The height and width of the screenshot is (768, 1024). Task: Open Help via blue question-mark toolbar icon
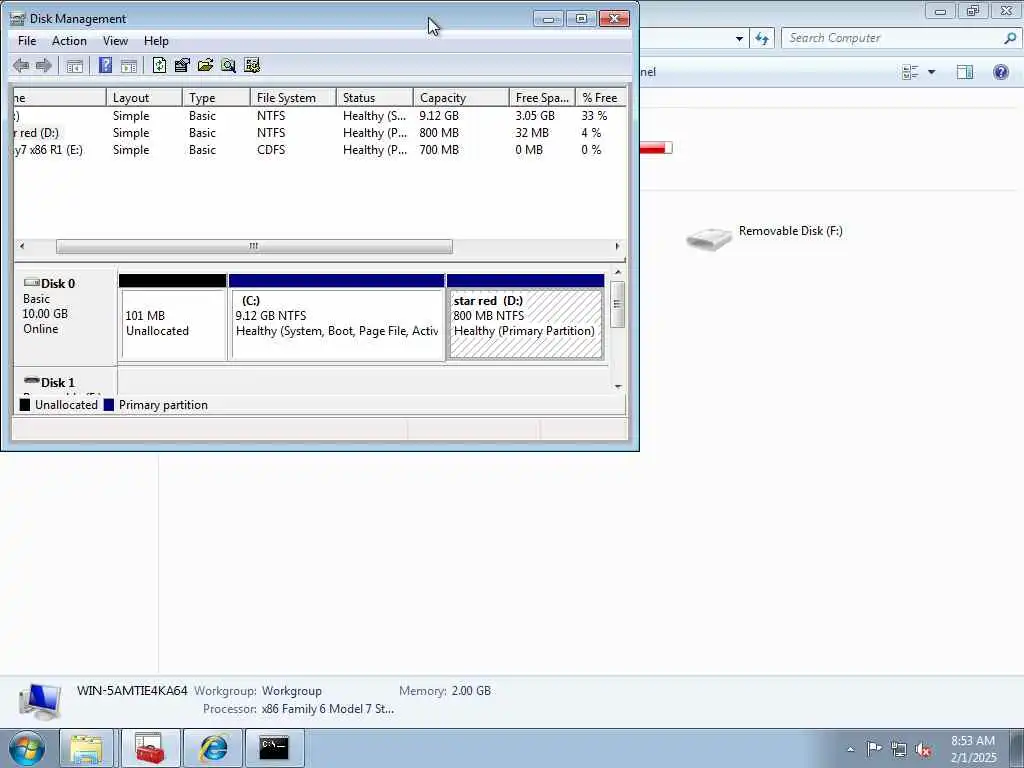coord(105,65)
